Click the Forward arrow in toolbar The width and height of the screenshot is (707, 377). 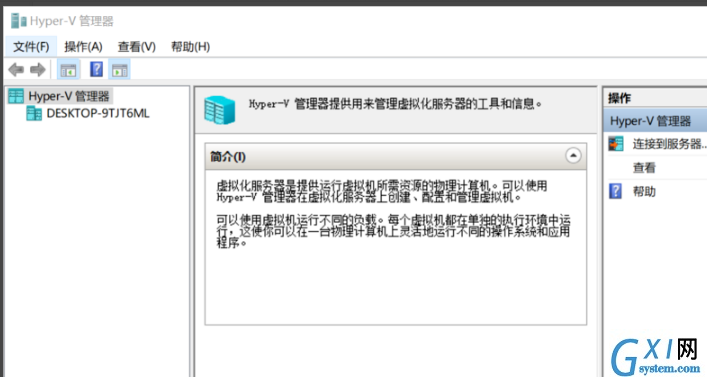coord(38,69)
